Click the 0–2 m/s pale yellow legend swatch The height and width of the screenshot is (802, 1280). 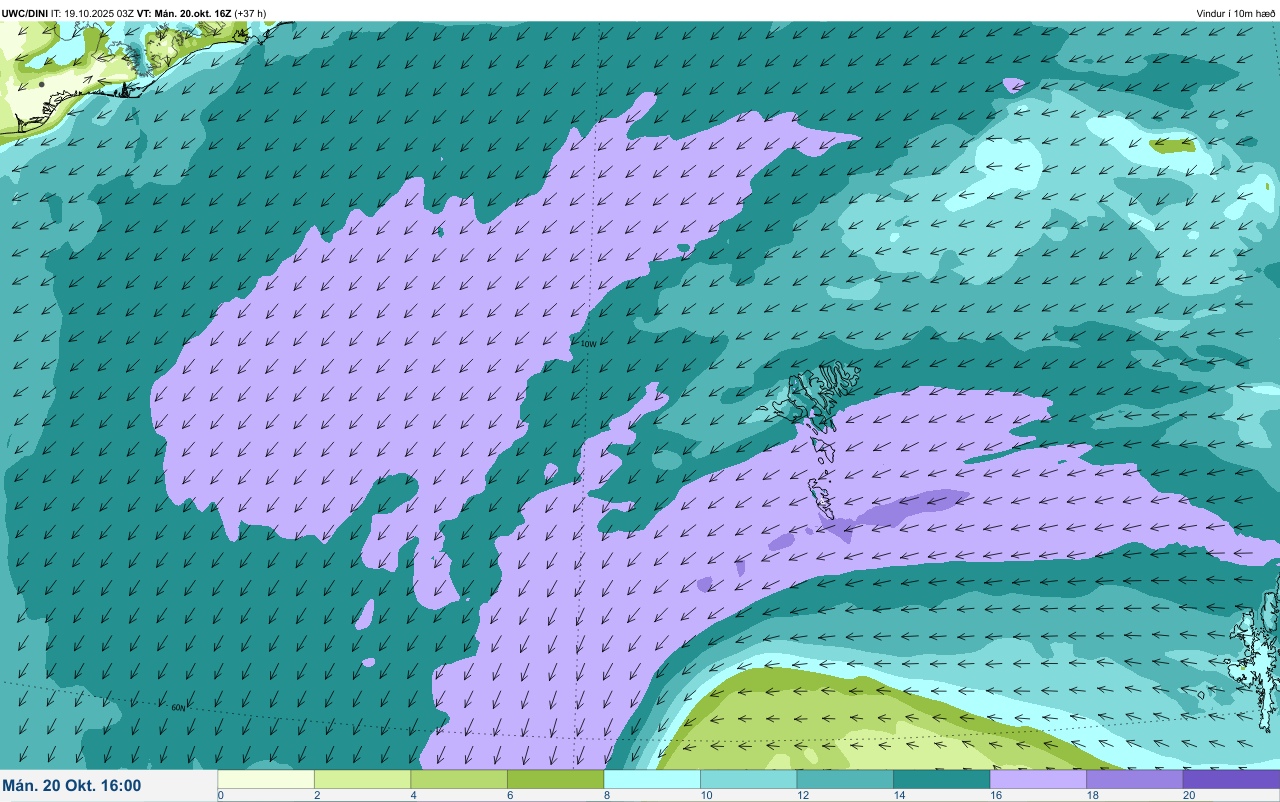point(266,779)
